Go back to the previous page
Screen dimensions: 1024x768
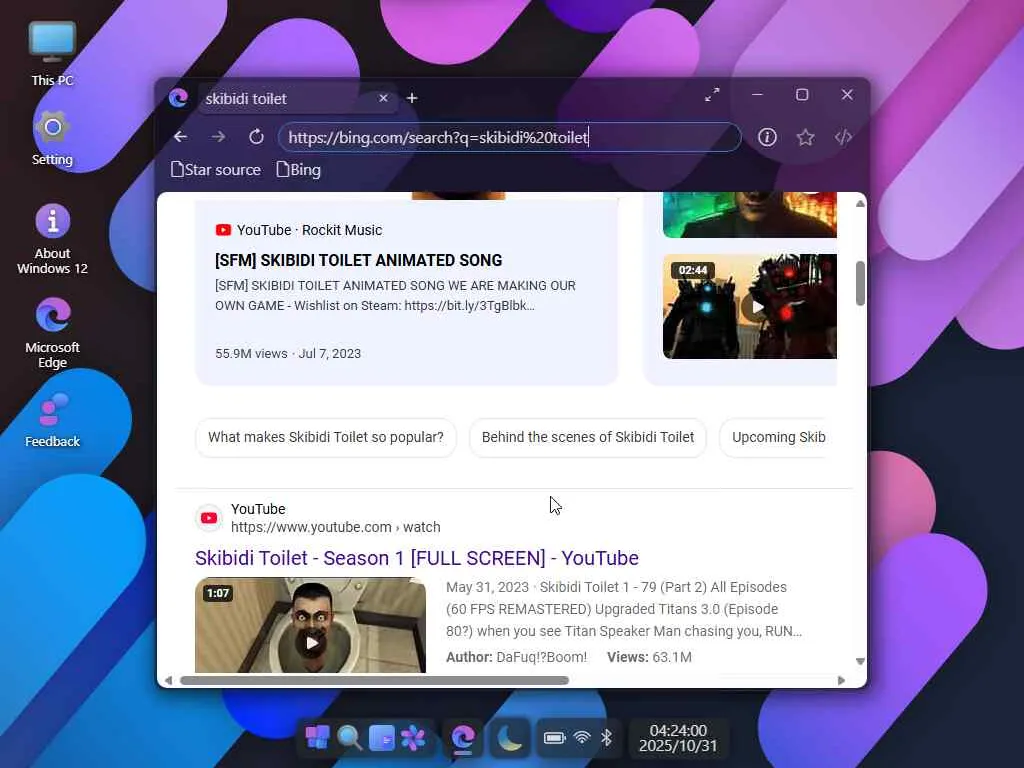click(x=180, y=137)
